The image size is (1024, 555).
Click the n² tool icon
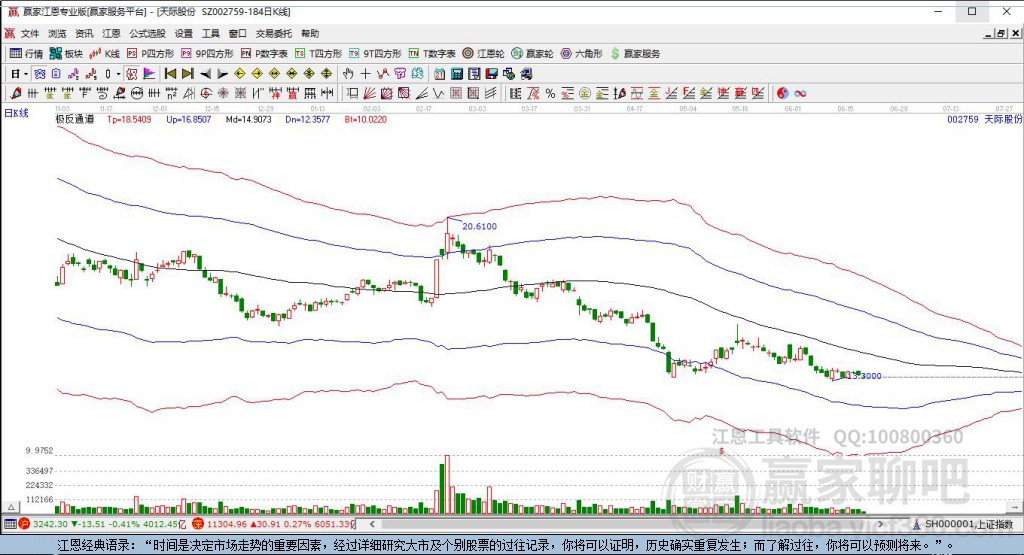[x=171, y=93]
